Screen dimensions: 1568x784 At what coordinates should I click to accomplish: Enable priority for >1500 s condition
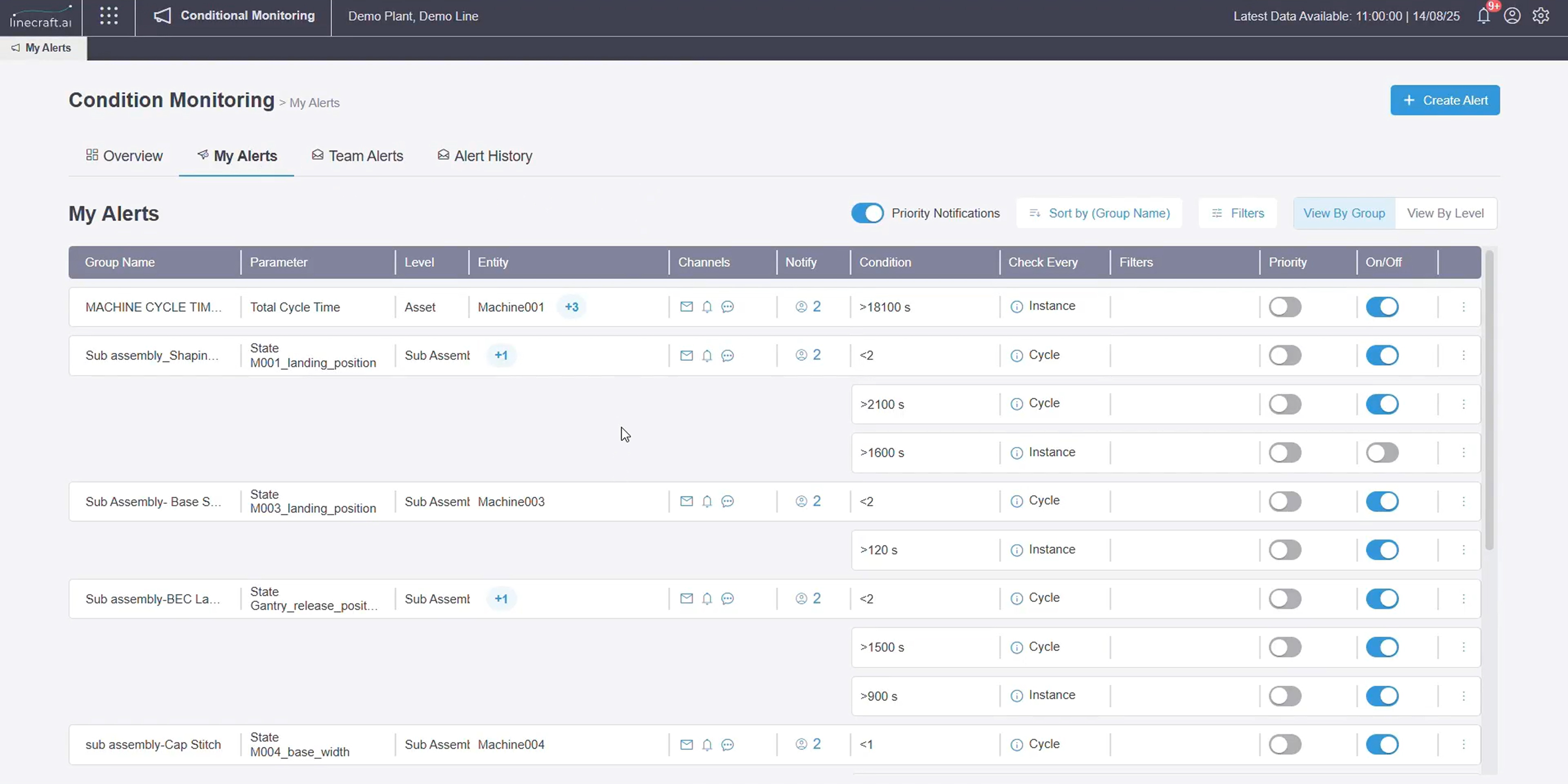coord(1285,647)
